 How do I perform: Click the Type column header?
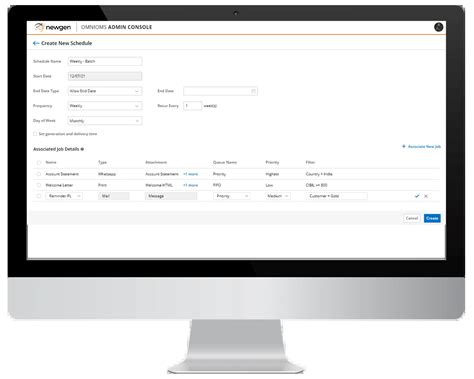[x=102, y=163]
